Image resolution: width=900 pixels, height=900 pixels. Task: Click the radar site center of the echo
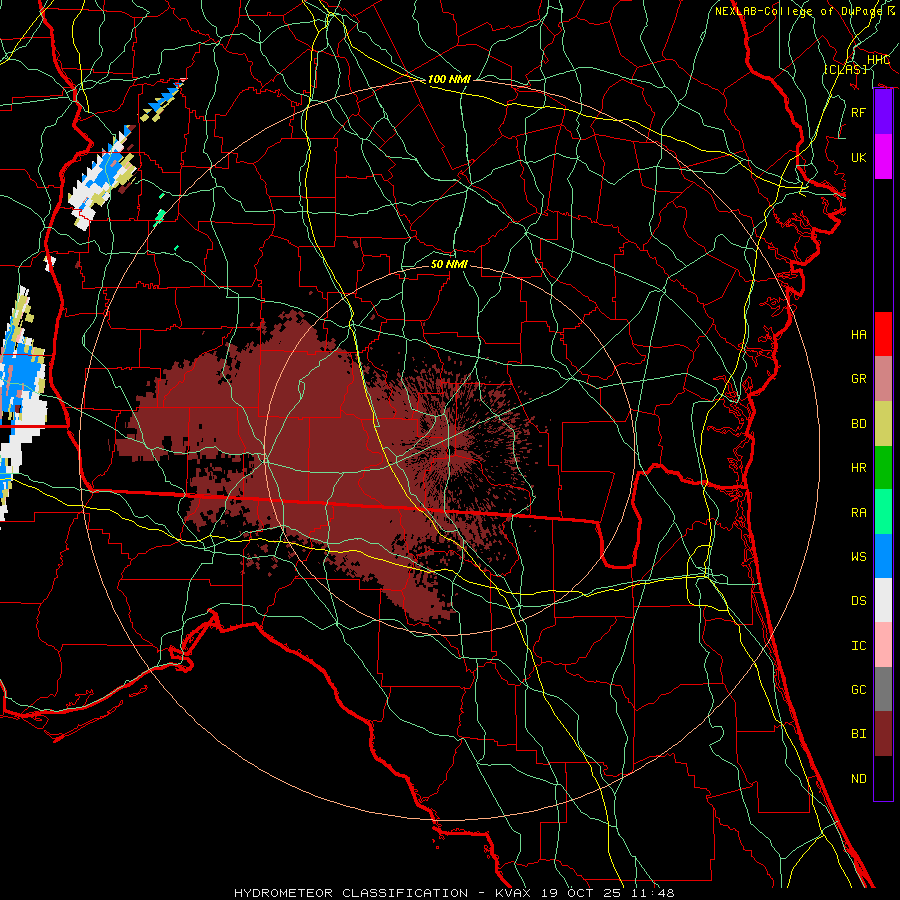tap(450, 449)
